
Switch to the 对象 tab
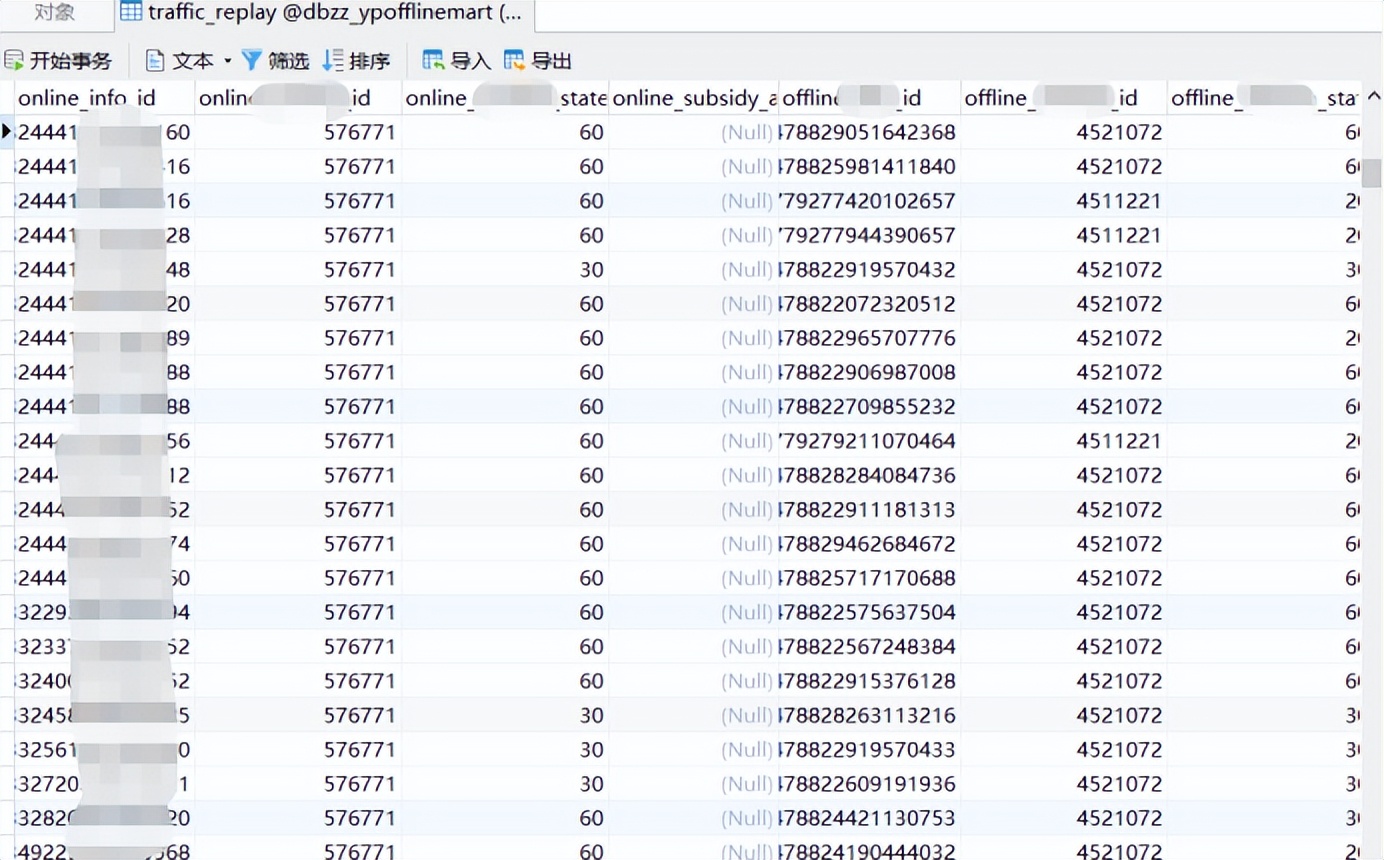pyautogui.click(x=55, y=13)
